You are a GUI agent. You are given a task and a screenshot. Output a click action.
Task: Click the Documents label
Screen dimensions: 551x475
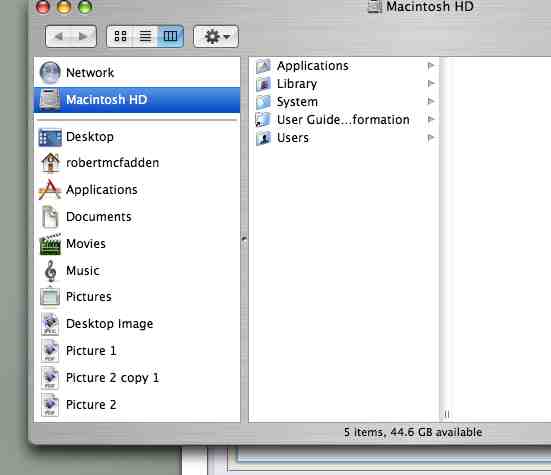pos(99,217)
